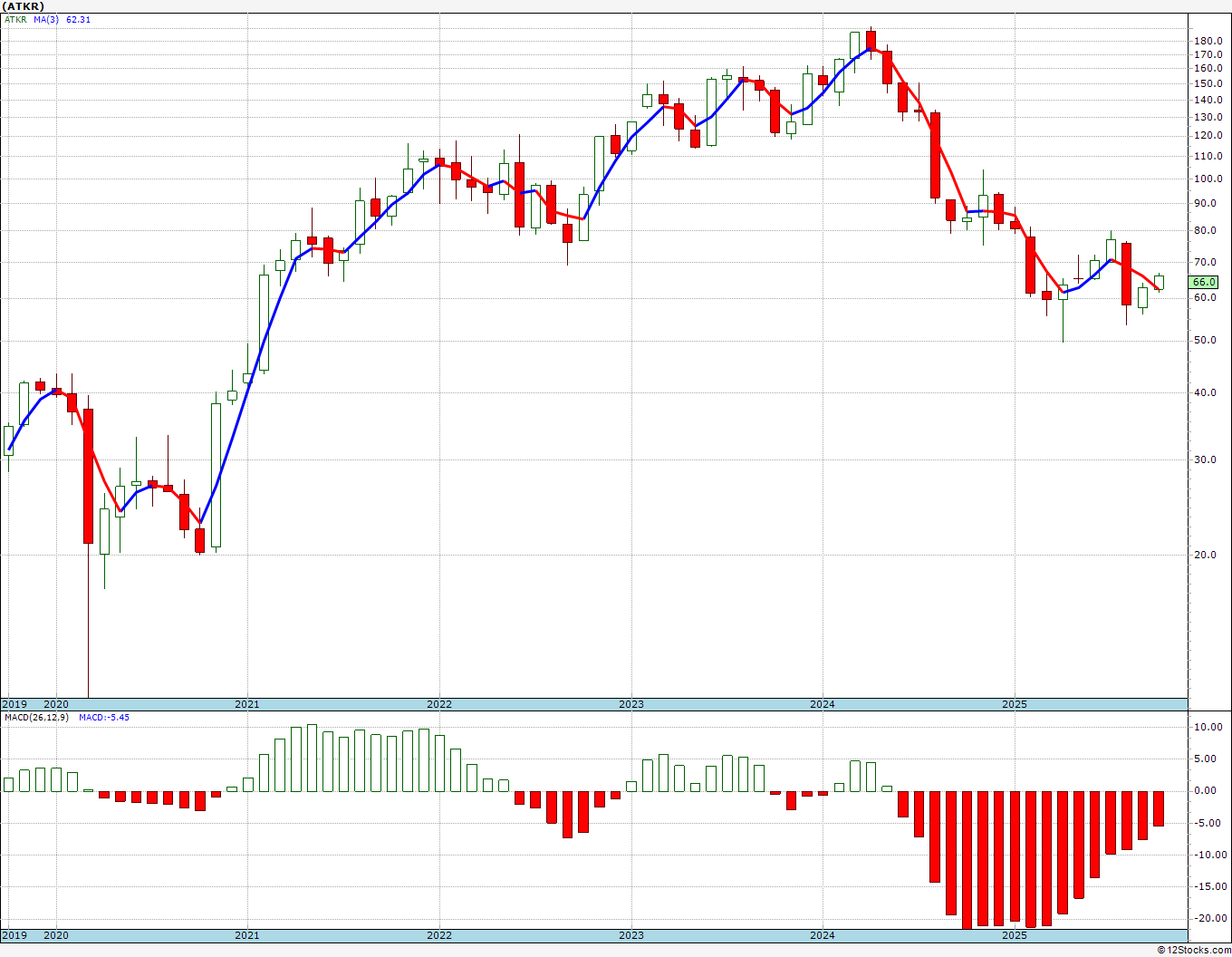
Task: Select the 20.0 price axis label
Action: pyautogui.click(x=1206, y=556)
